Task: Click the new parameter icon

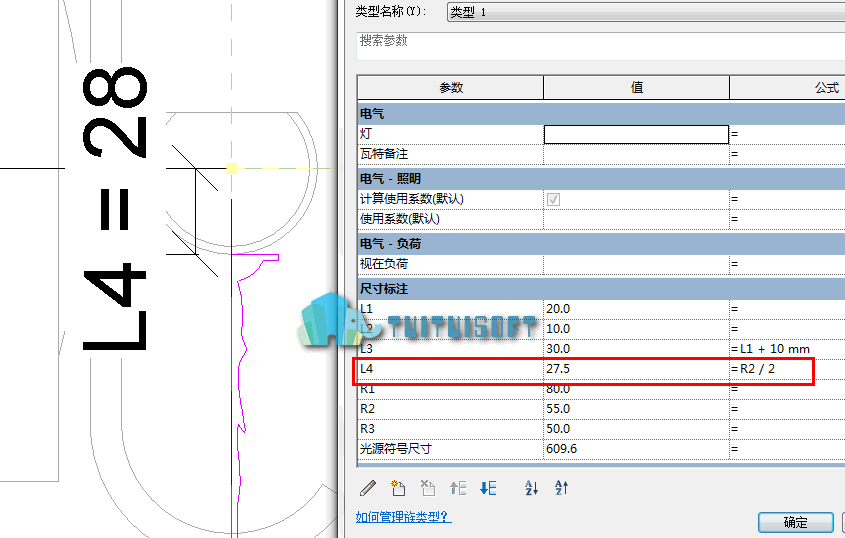Action: click(x=398, y=488)
